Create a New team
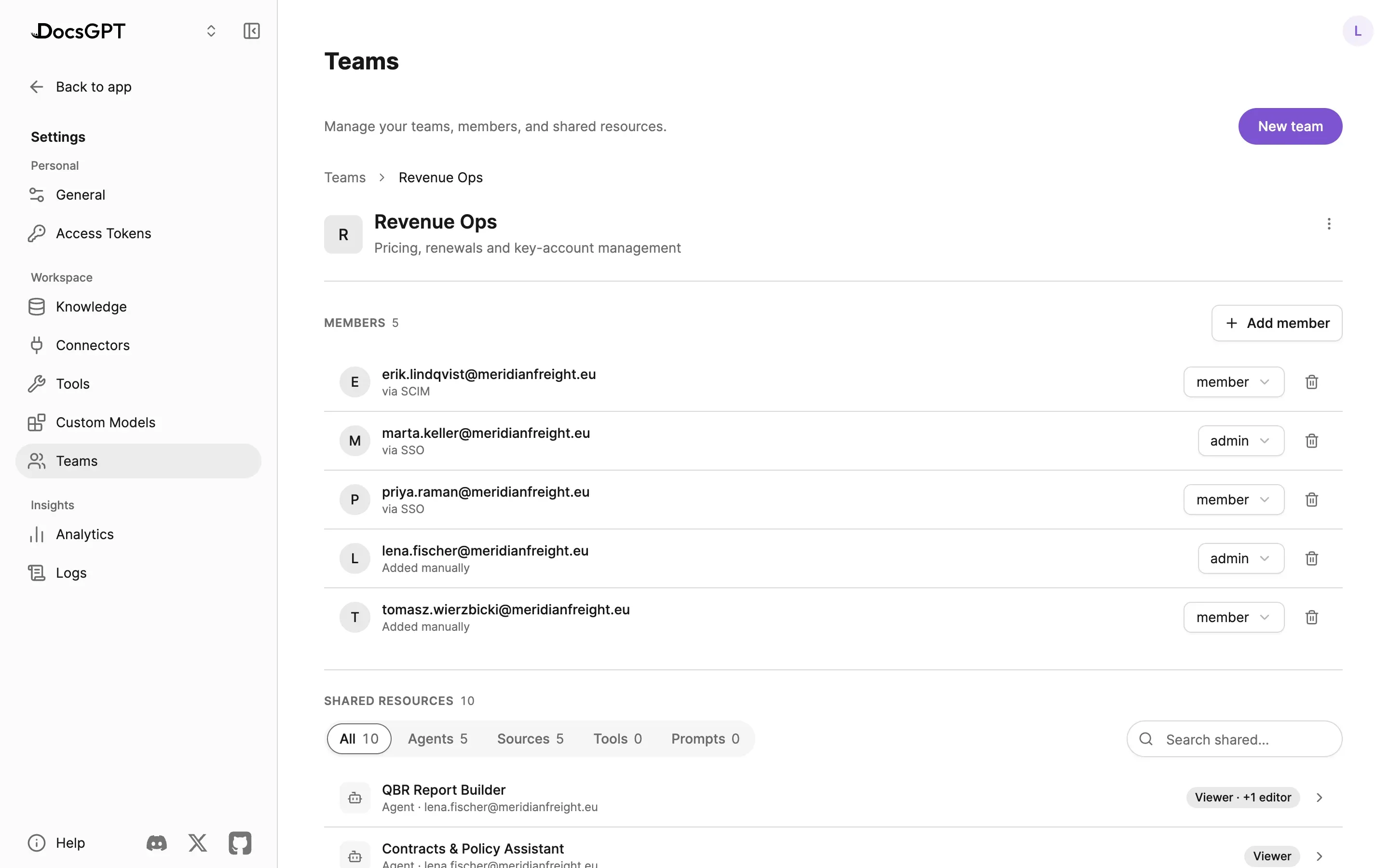 coord(1290,126)
